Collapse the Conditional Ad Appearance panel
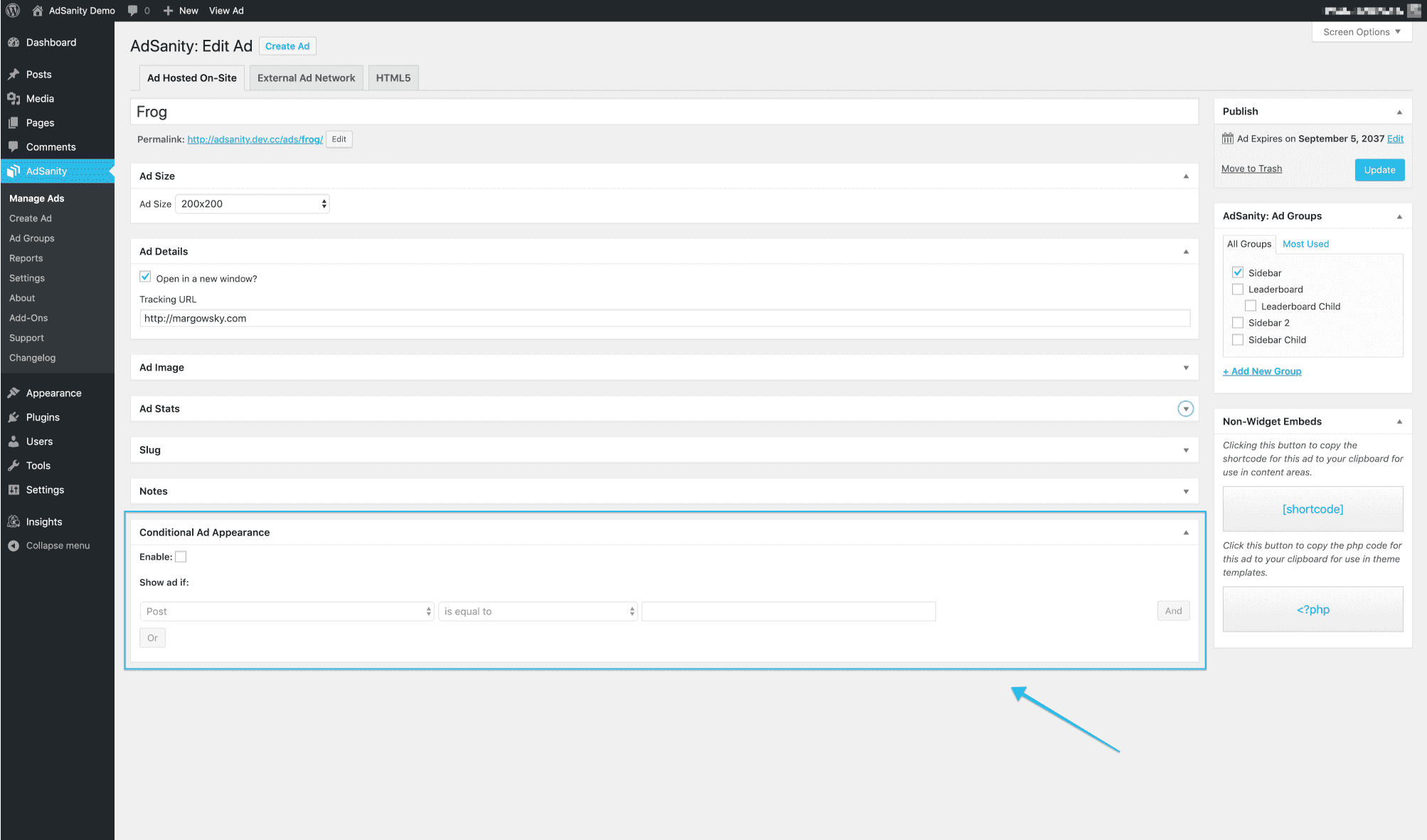 pos(1186,533)
